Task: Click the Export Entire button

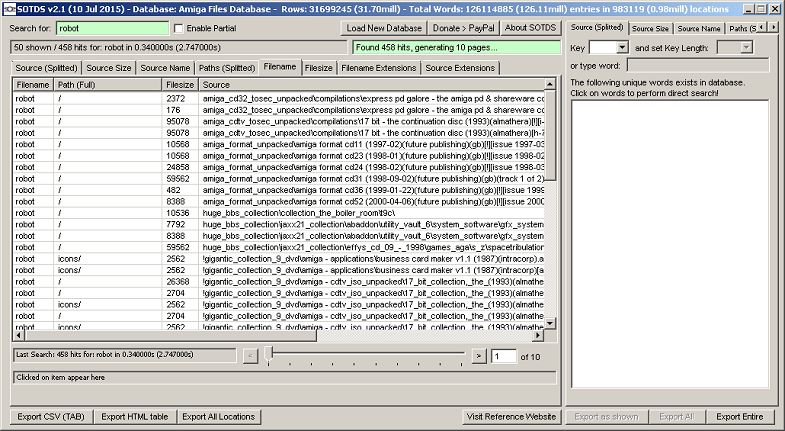Action: pos(740,416)
